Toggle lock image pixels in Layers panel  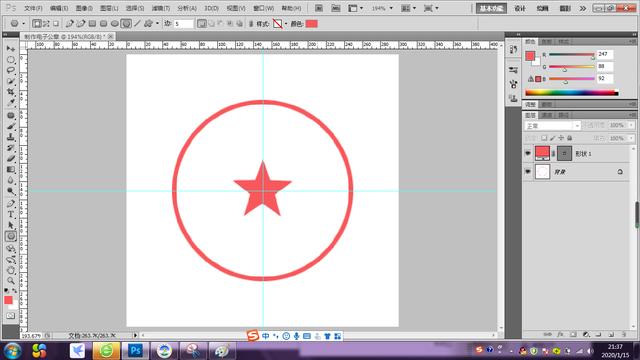point(553,138)
